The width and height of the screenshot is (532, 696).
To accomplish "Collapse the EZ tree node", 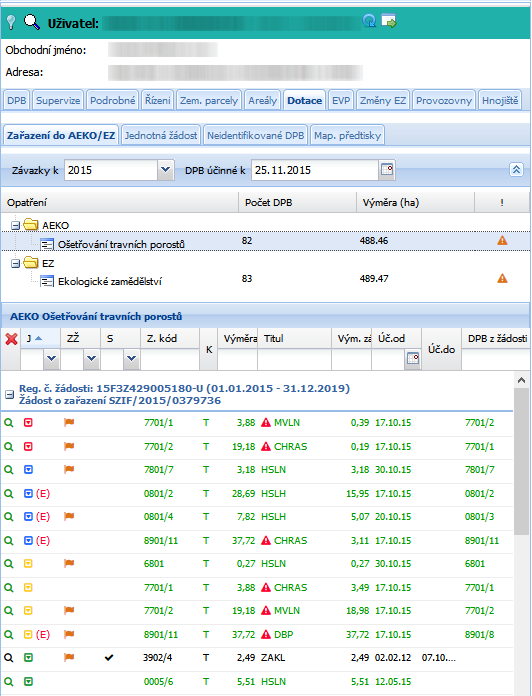I will tap(16, 264).
